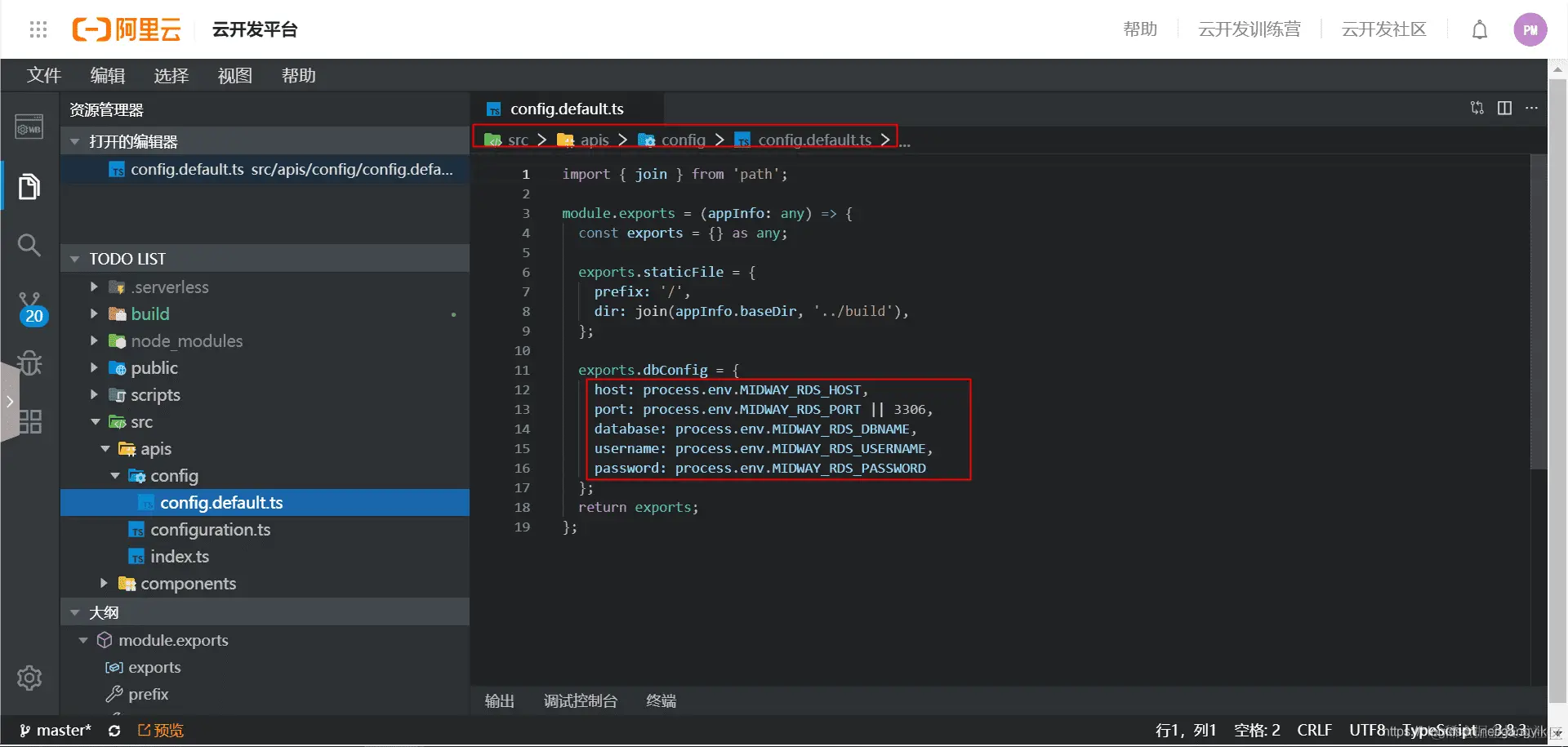Open the WB workbench icon in sidebar
Image resolution: width=1568 pixels, height=747 pixels.
[29, 127]
